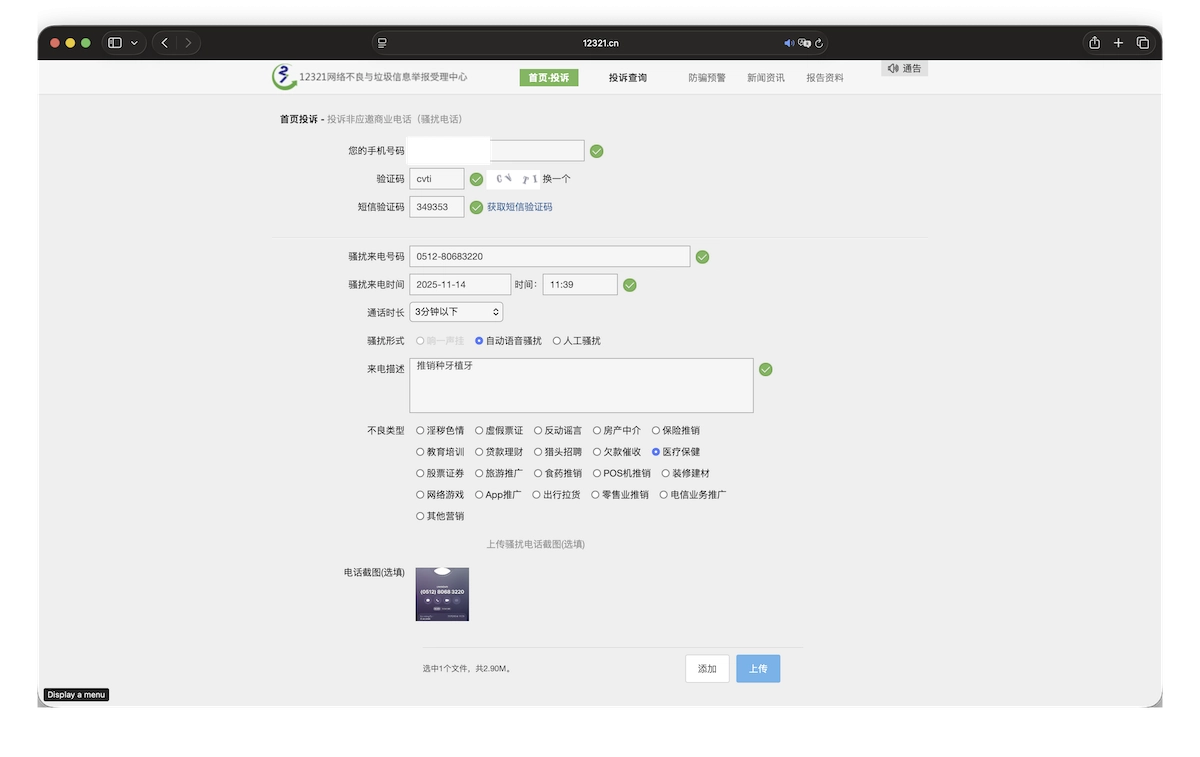
Task: Click the reload page icon in address bar
Action: (x=819, y=43)
